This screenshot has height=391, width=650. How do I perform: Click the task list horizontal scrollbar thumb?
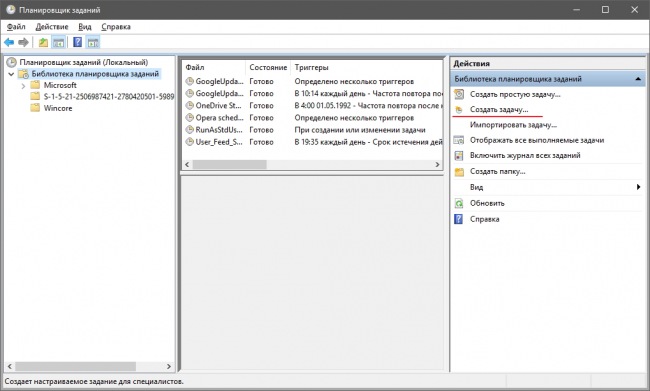pyautogui.click(x=230, y=165)
